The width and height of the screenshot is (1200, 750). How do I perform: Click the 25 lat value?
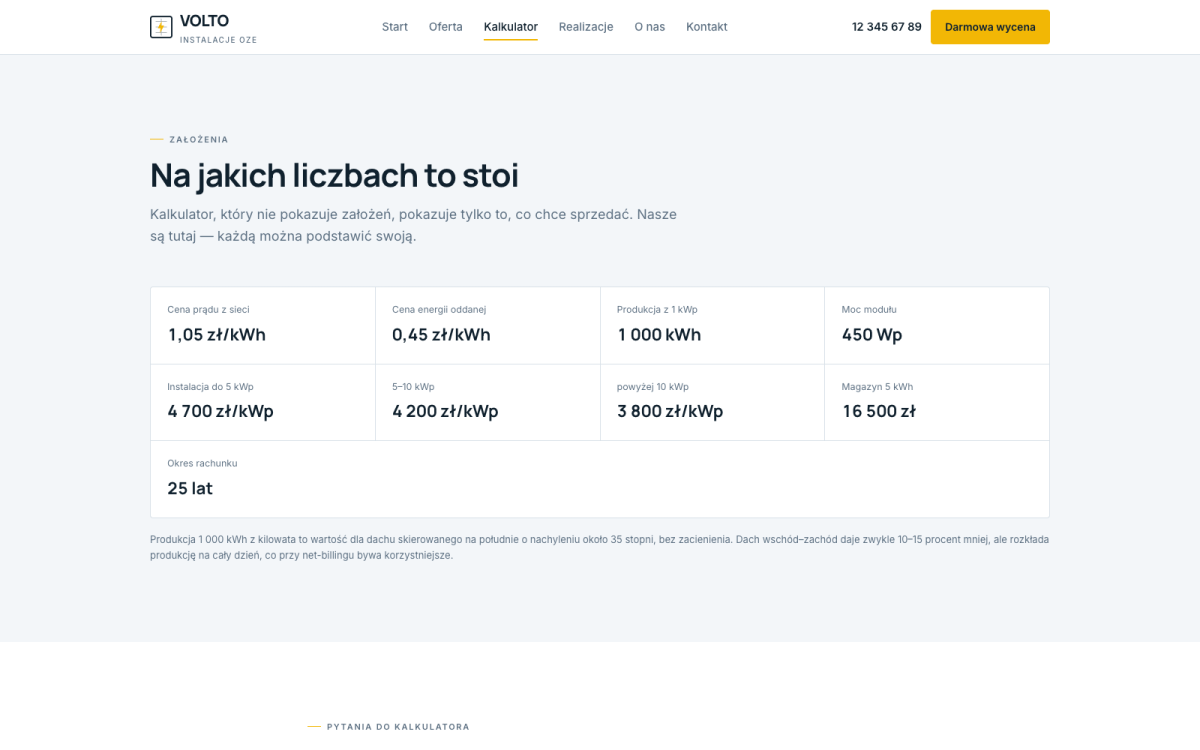click(190, 489)
